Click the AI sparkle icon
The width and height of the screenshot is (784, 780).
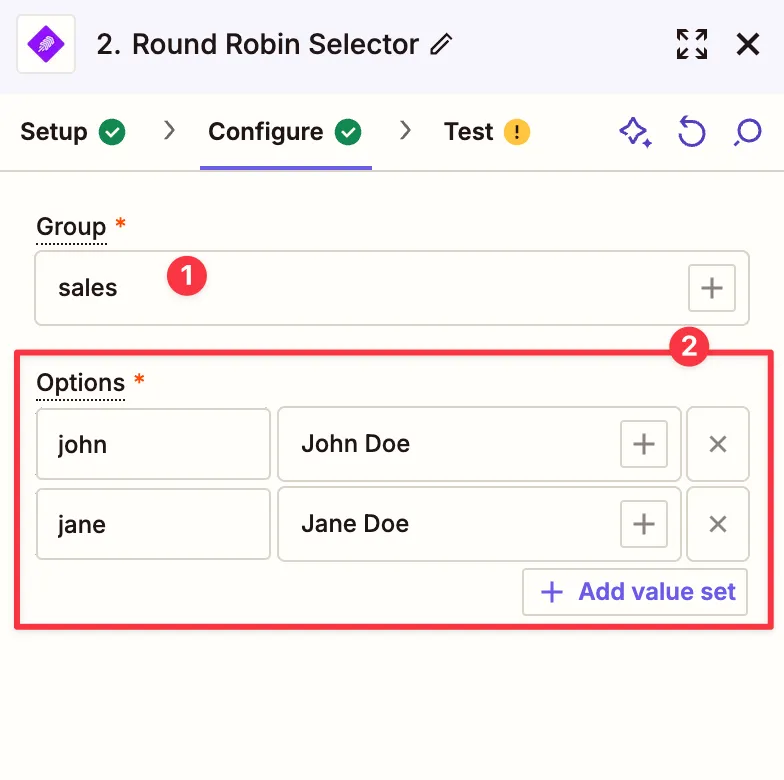pyautogui.click(x=635, y=132)
